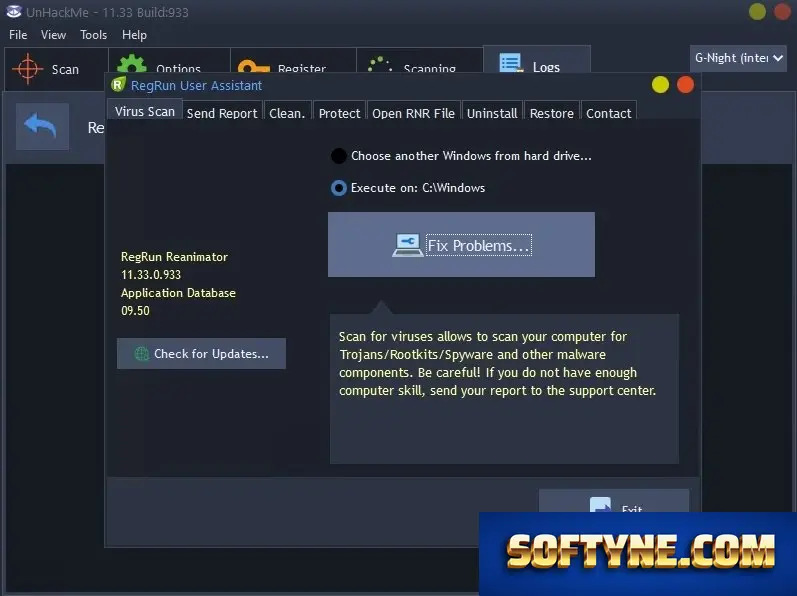
Task: Click the globe icon on Check for Updates
Action: [x=142, y=354]
